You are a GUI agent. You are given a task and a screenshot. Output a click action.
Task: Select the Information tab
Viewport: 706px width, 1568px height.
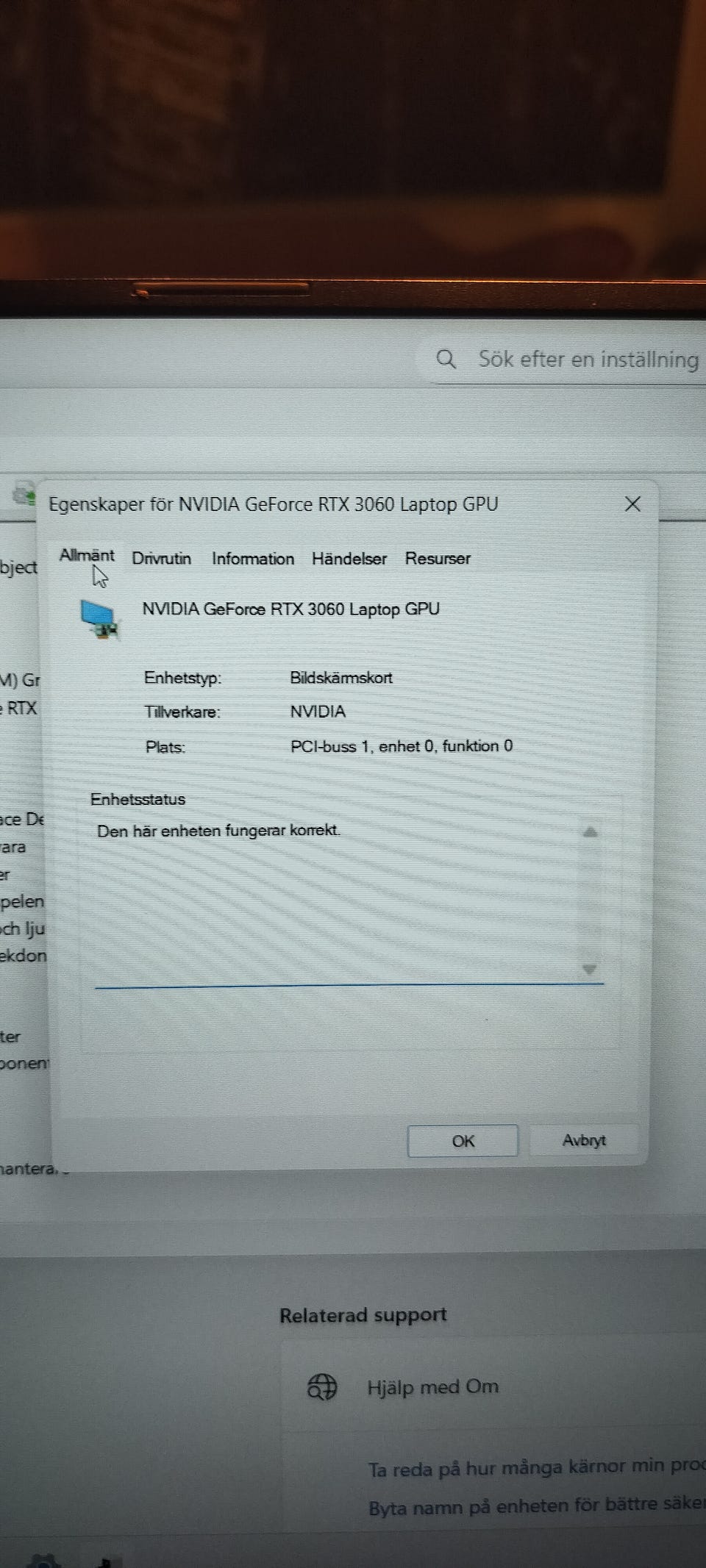pyautogui.click(x=252, y=559)
